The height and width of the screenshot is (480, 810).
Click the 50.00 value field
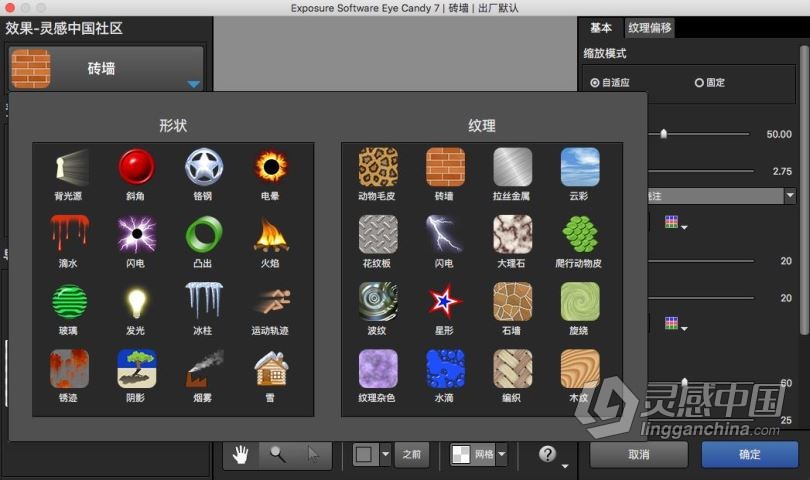(778, 134)
